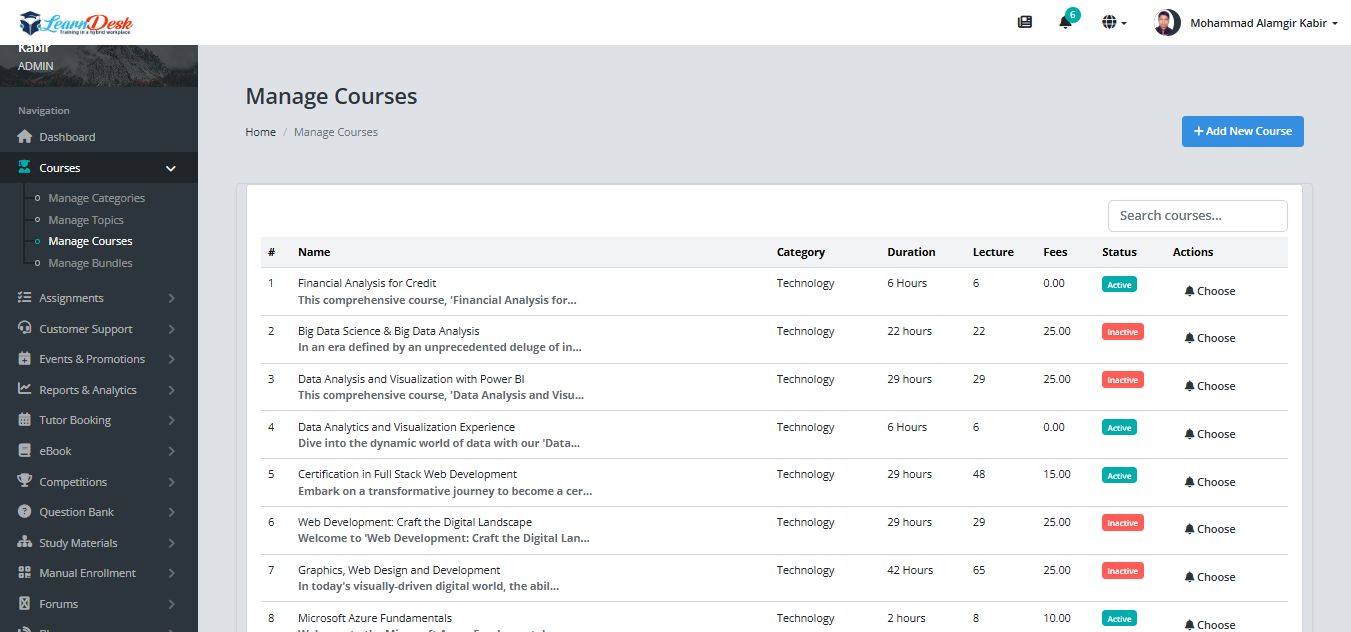
Task: Click Choose for Financial Analysis for Credit
Action: [1209, 291]
